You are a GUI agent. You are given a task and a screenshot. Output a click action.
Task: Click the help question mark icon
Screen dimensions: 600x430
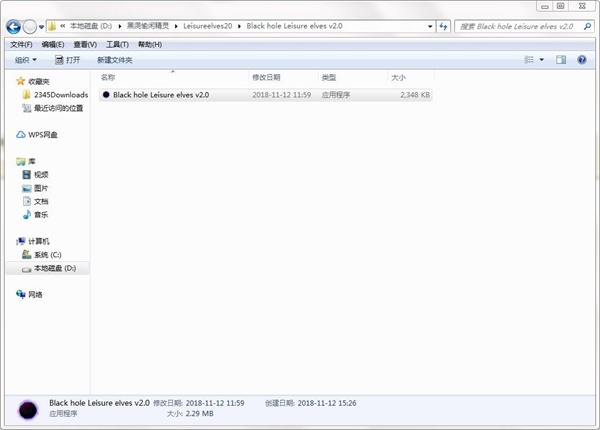click(582, 60)
